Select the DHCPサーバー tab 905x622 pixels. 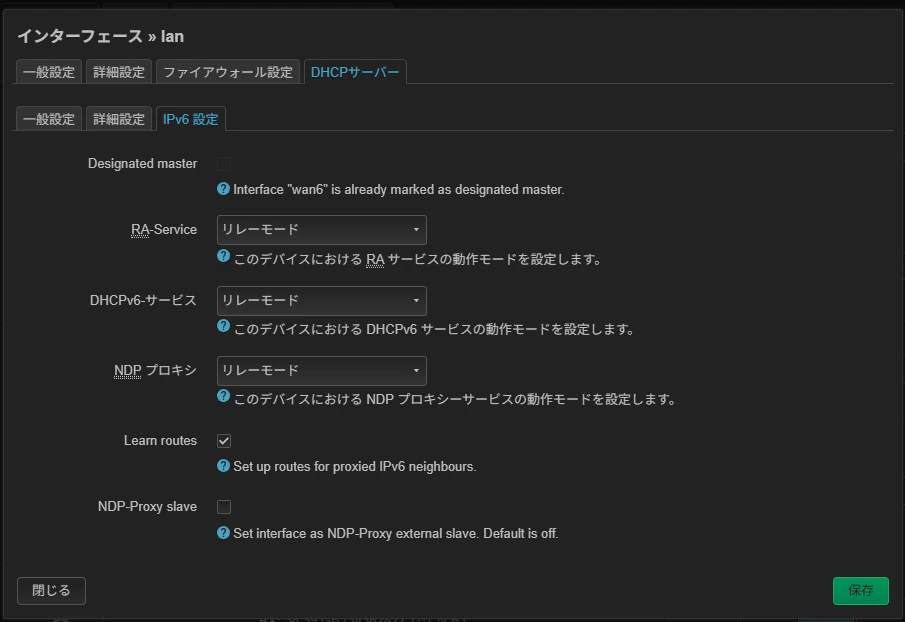[355, 72]
